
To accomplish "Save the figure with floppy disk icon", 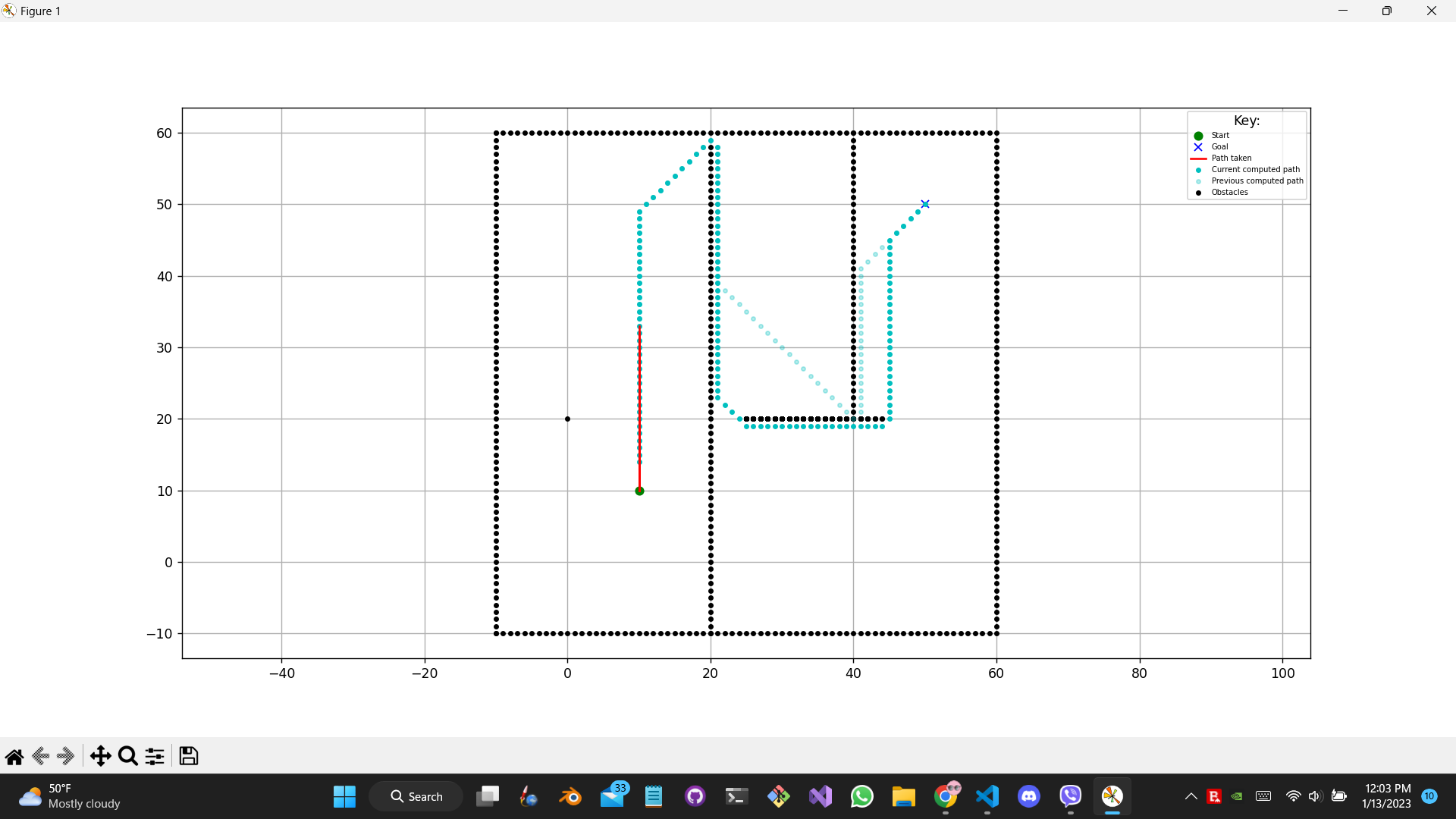I will click(188, 756).
